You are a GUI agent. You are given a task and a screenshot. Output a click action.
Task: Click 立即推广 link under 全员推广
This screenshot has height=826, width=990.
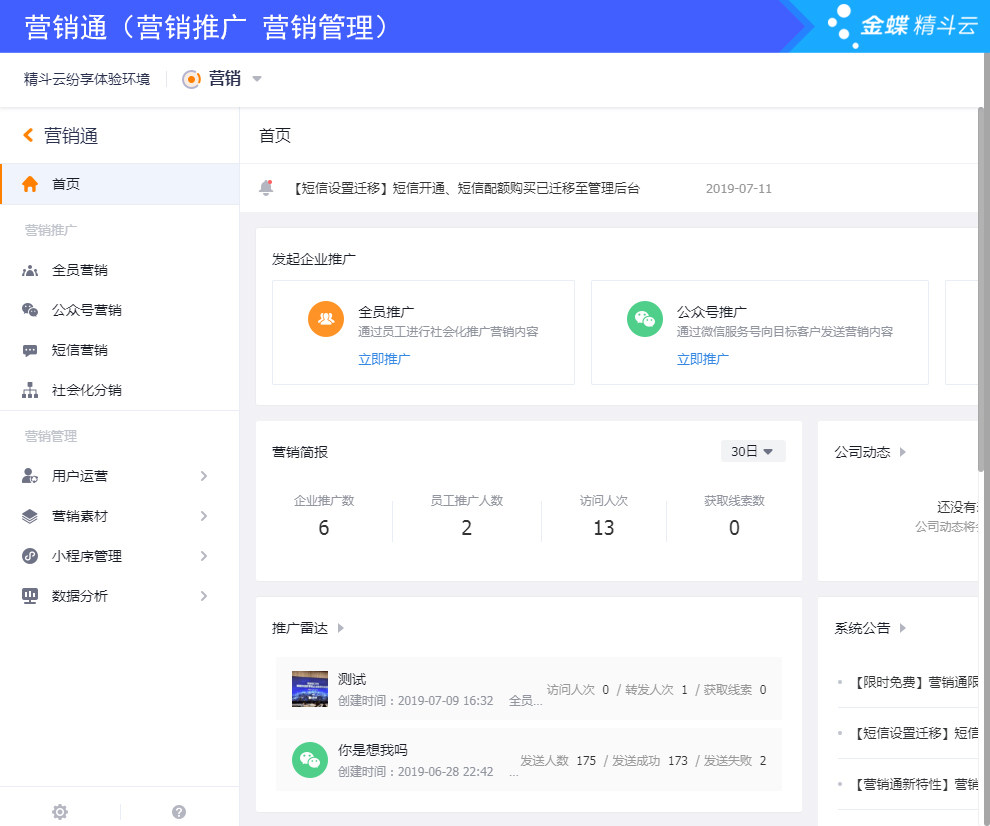[x=384, y=359]
